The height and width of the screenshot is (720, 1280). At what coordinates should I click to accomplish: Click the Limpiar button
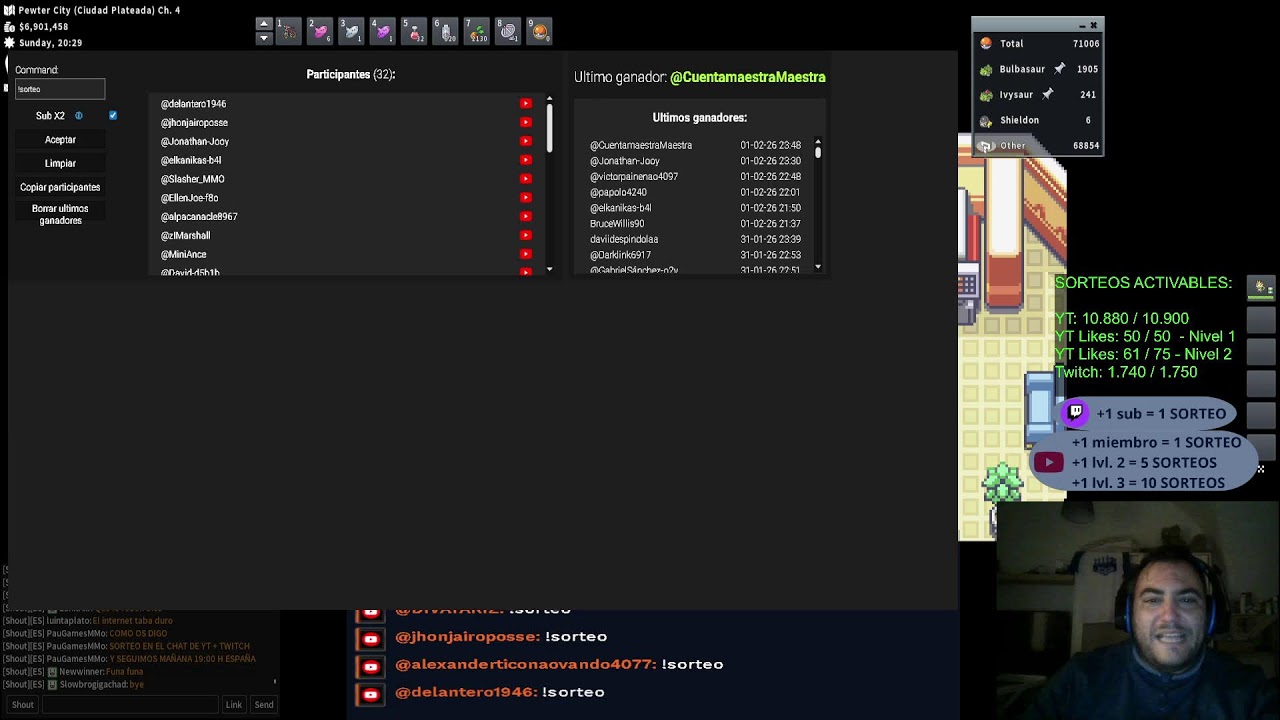(60, 163)
